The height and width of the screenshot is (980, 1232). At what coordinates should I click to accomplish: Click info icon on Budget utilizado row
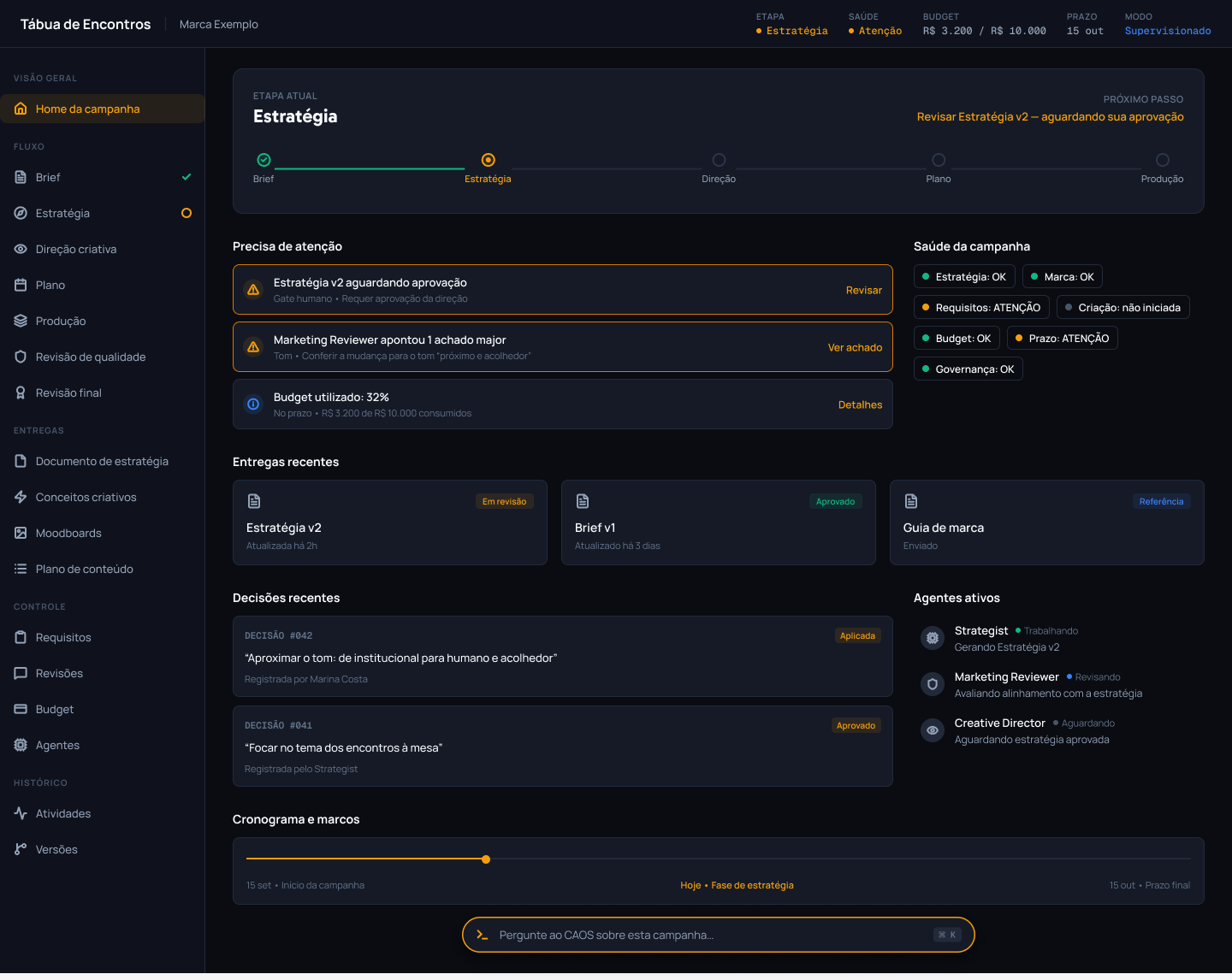pyautogui.click(x=253, y=404)
